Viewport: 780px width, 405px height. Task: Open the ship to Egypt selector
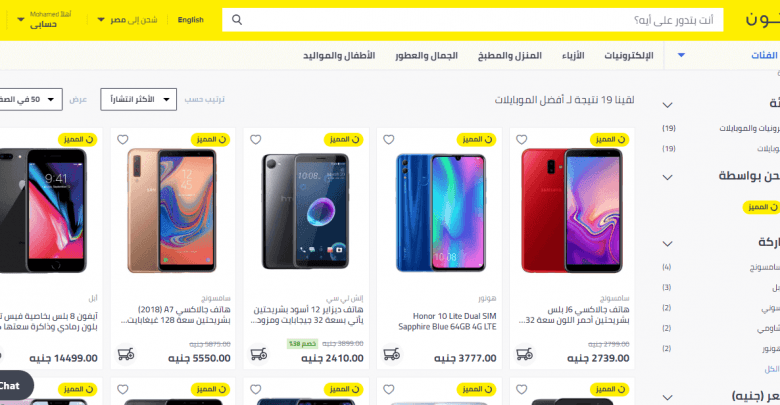[x=127, y=20]
